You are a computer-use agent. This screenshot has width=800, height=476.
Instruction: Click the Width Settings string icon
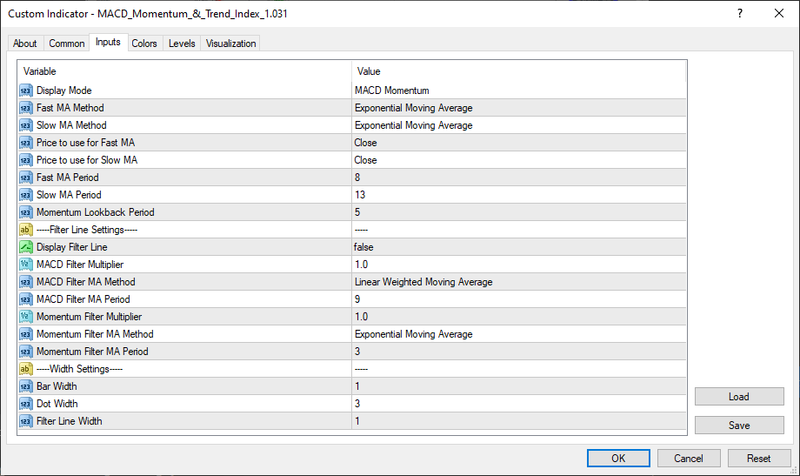[x=26, y=368]
